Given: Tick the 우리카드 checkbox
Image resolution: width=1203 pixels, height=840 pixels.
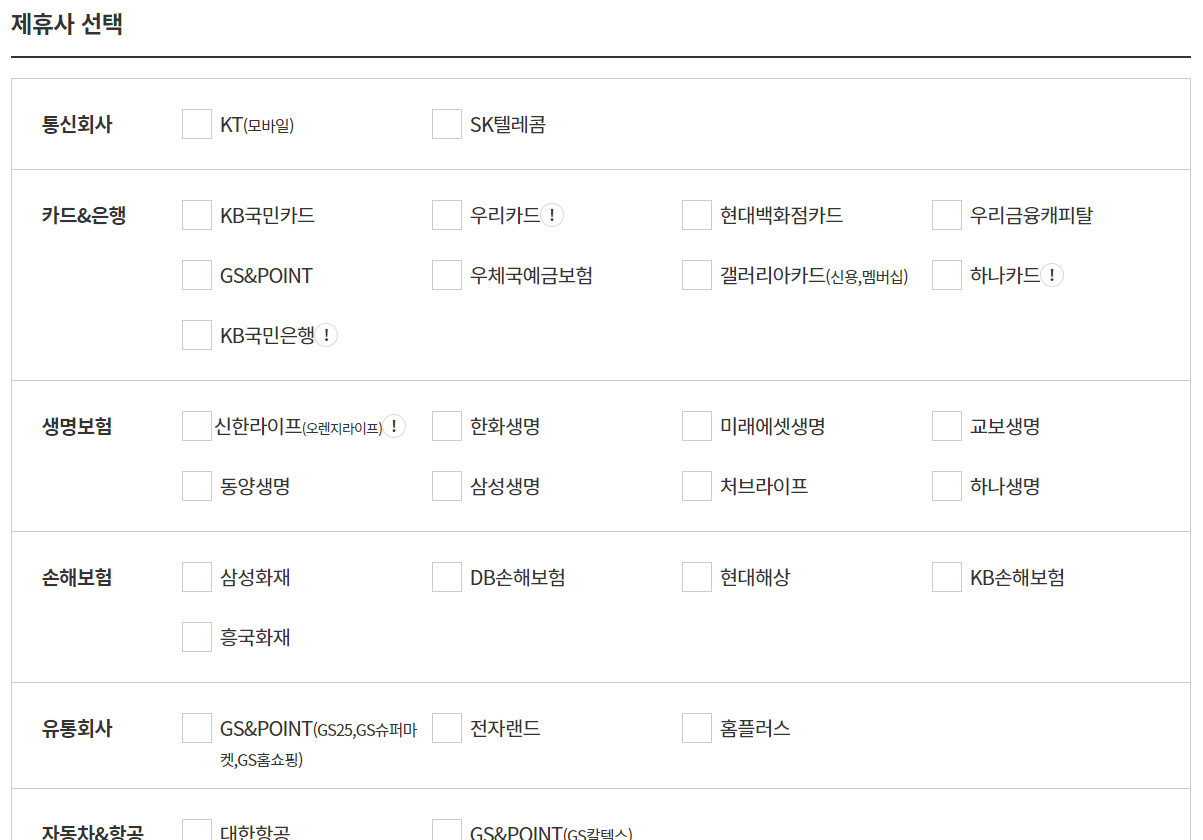Looking at the screenshot, I should 447,215.
